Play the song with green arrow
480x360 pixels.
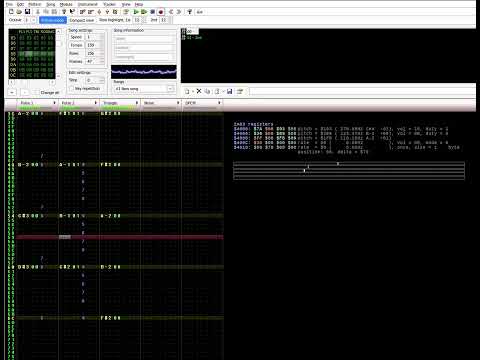(136, 12)
